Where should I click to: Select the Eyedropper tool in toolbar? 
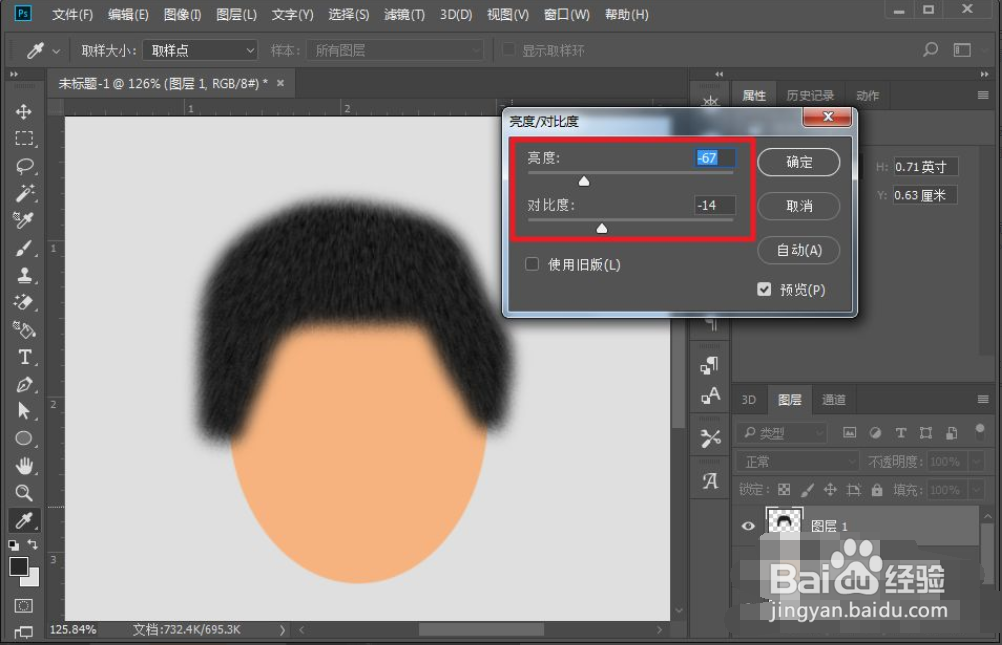coord(24,520)
